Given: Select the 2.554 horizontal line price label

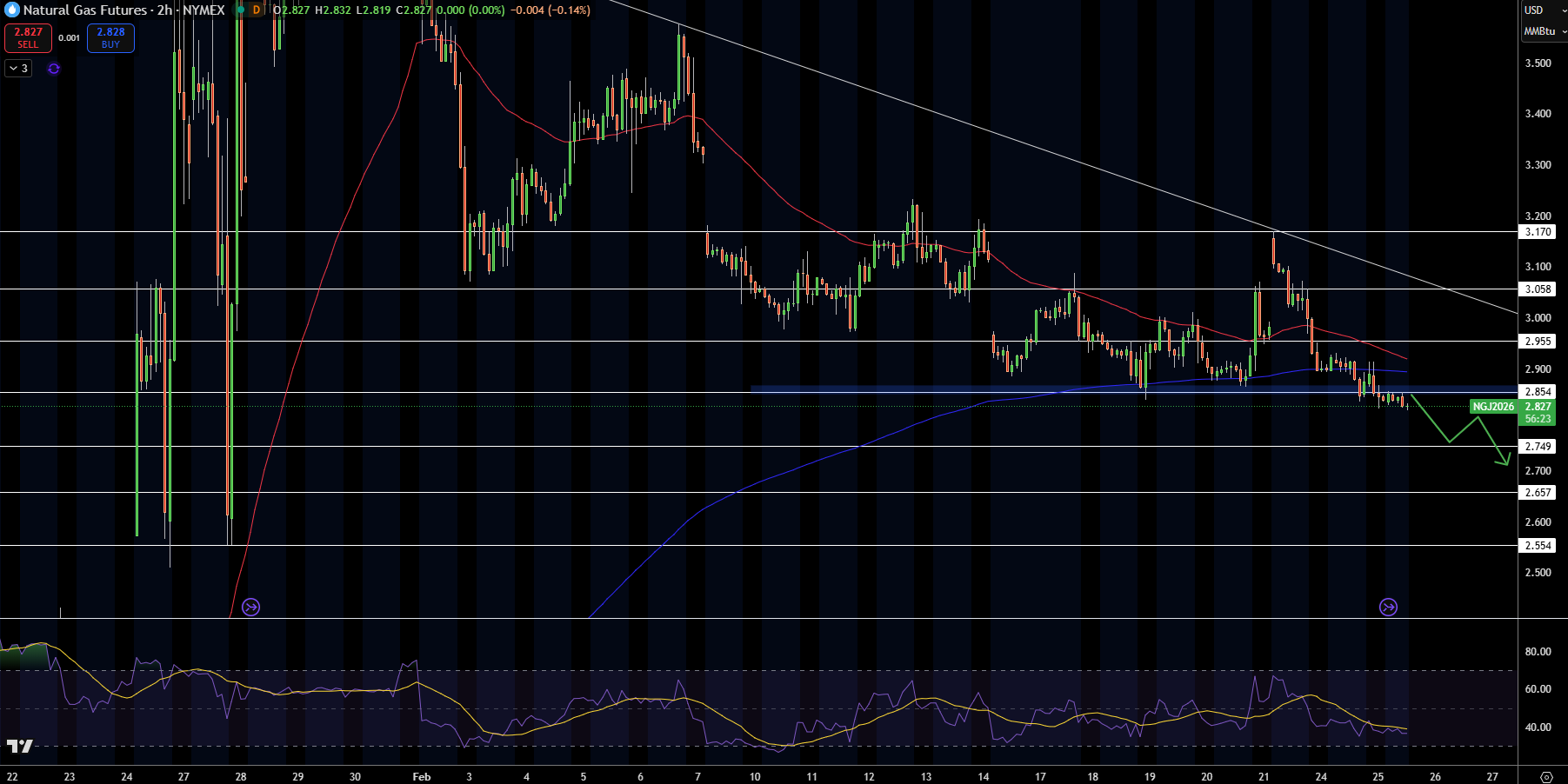Looking at the screenshot, I should tap(1538, 546).
